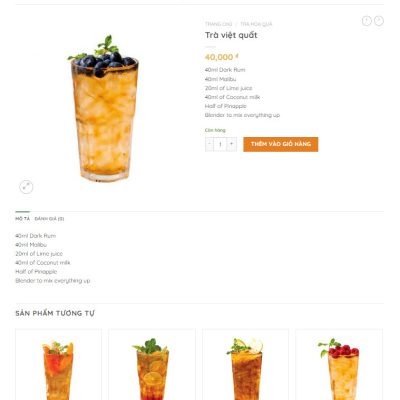Open the fourth similar product with raspberries

[339, 365]
